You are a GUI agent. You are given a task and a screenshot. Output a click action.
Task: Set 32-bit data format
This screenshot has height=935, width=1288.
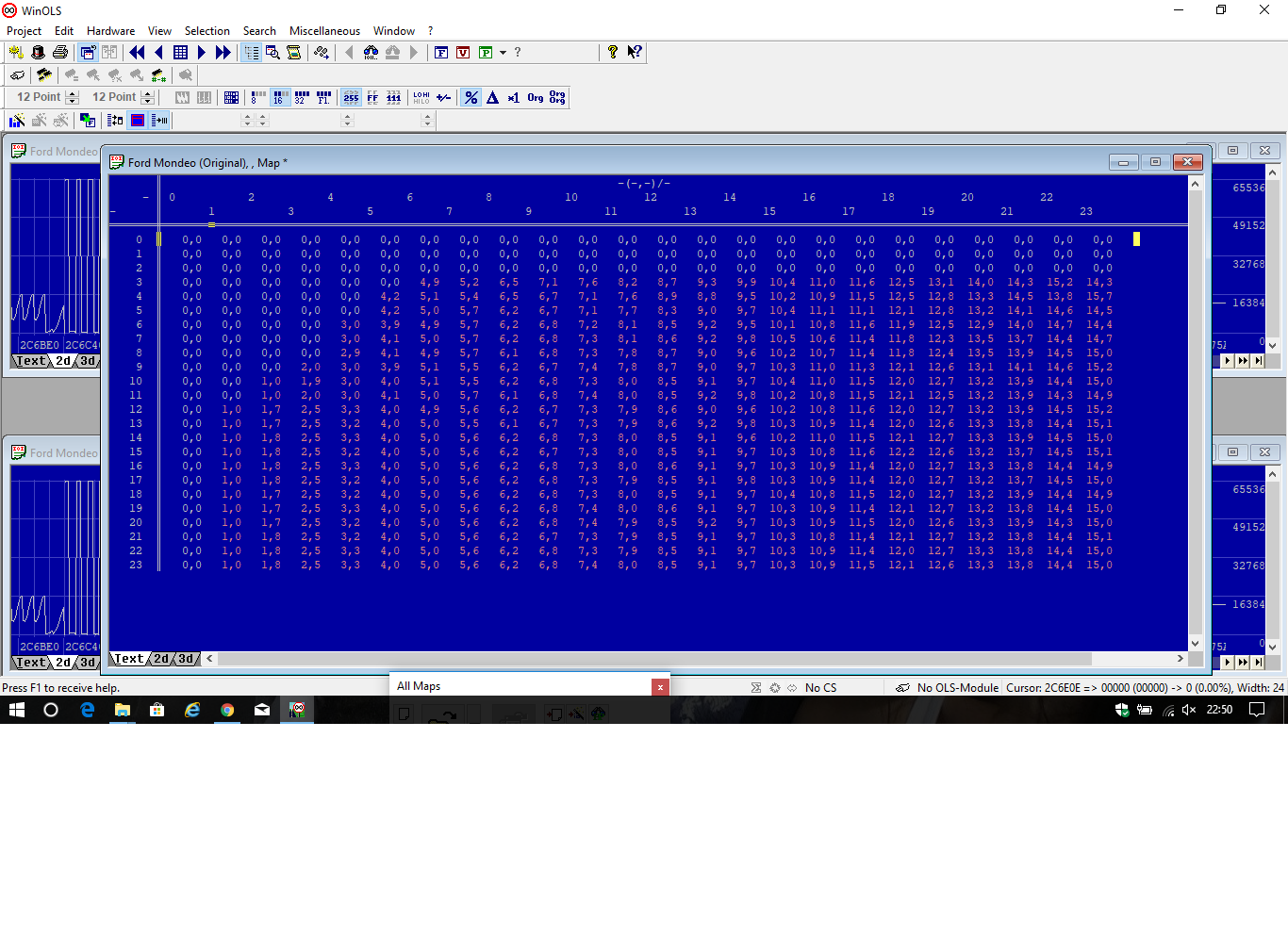coord(302,97)
